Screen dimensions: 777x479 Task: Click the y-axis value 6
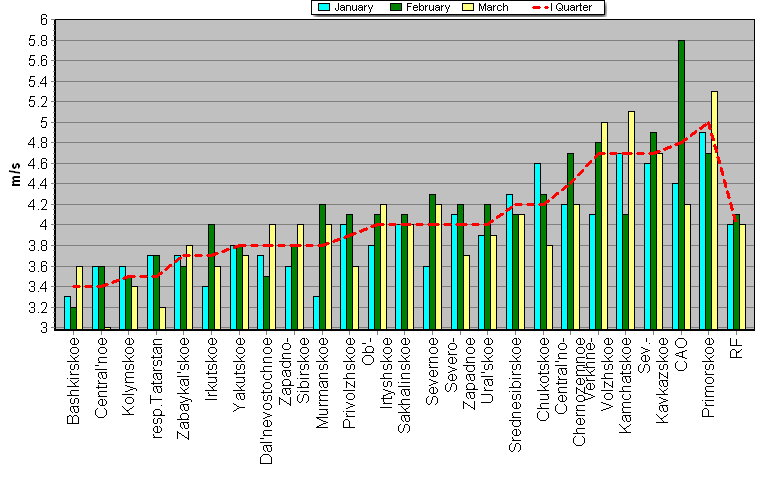[x=45, y=20]
